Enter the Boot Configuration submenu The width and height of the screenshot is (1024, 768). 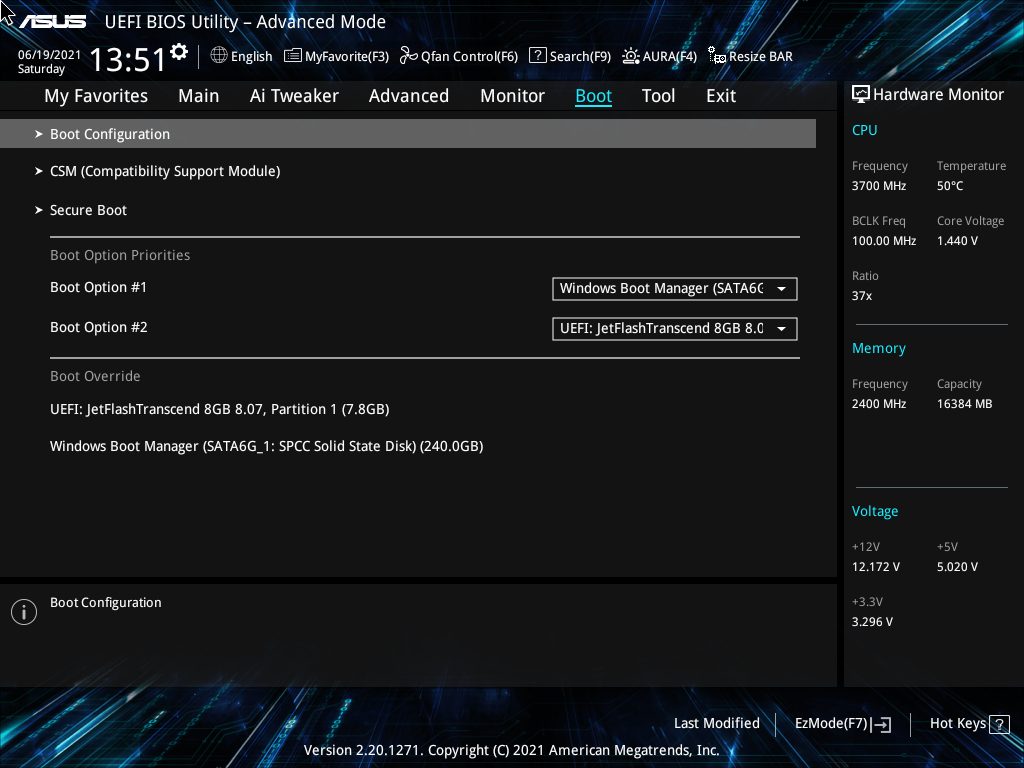[x=110, y=133]
